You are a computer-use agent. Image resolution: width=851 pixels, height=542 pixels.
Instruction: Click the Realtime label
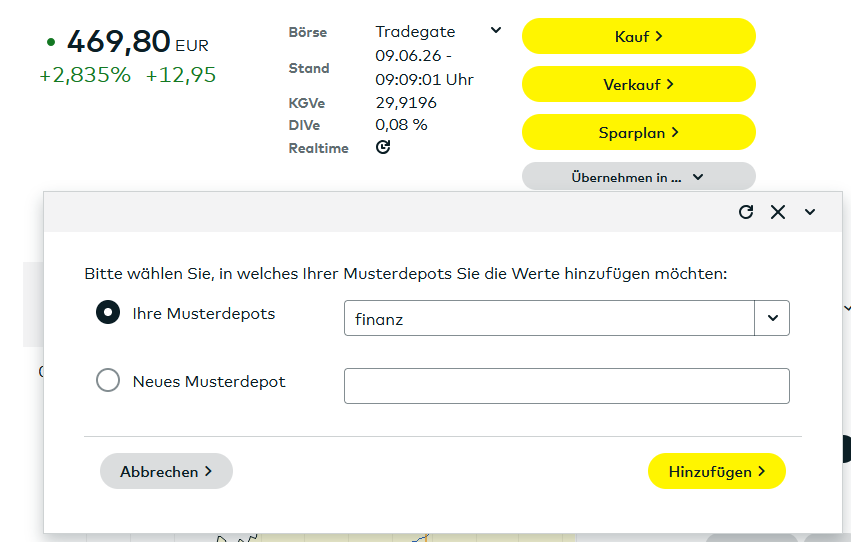[319, 148]
